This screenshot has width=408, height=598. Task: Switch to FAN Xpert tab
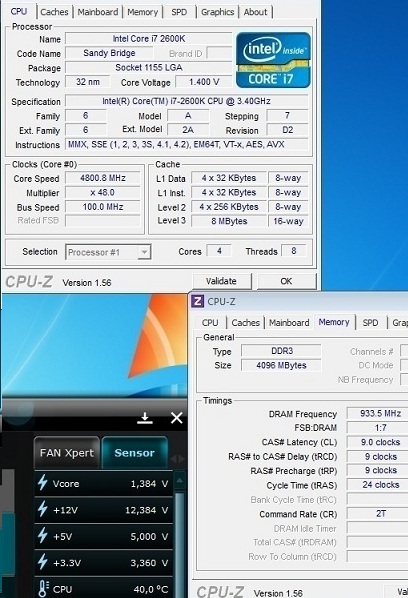click(x=67, y=453)
